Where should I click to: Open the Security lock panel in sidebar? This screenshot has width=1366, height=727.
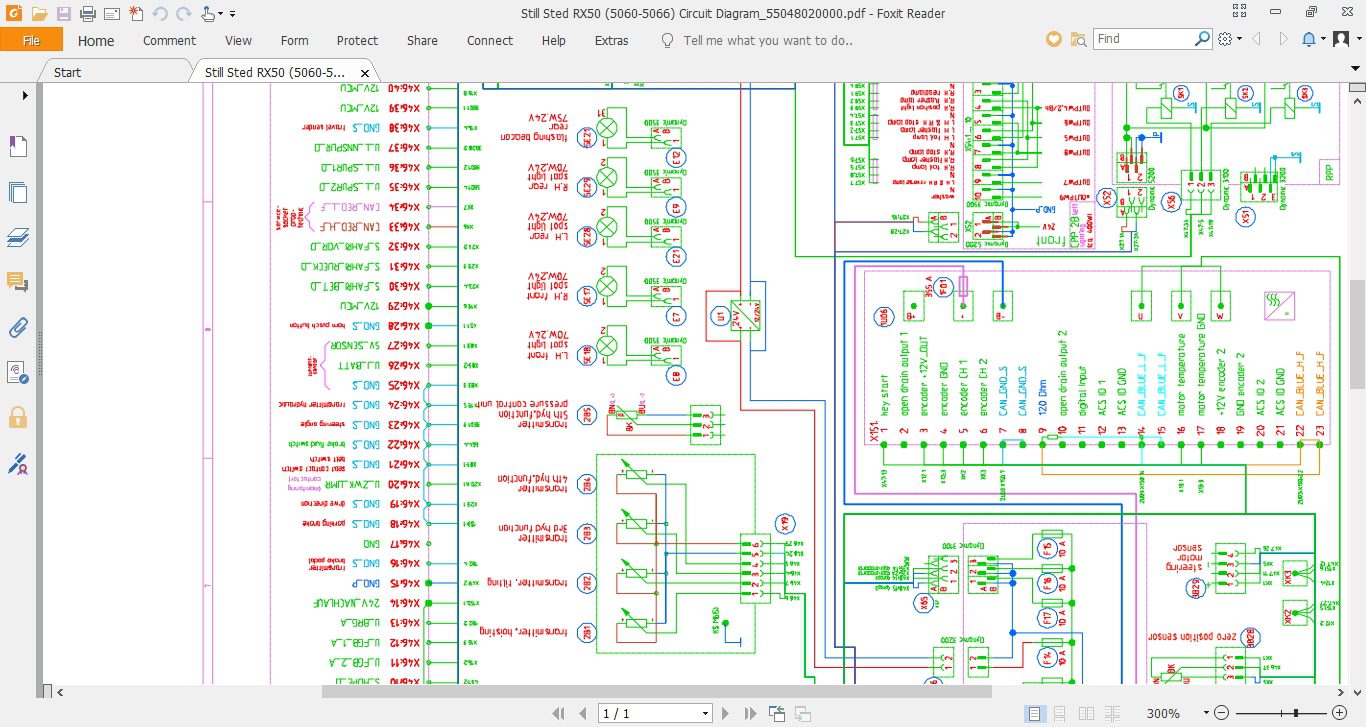coord(18,417)
